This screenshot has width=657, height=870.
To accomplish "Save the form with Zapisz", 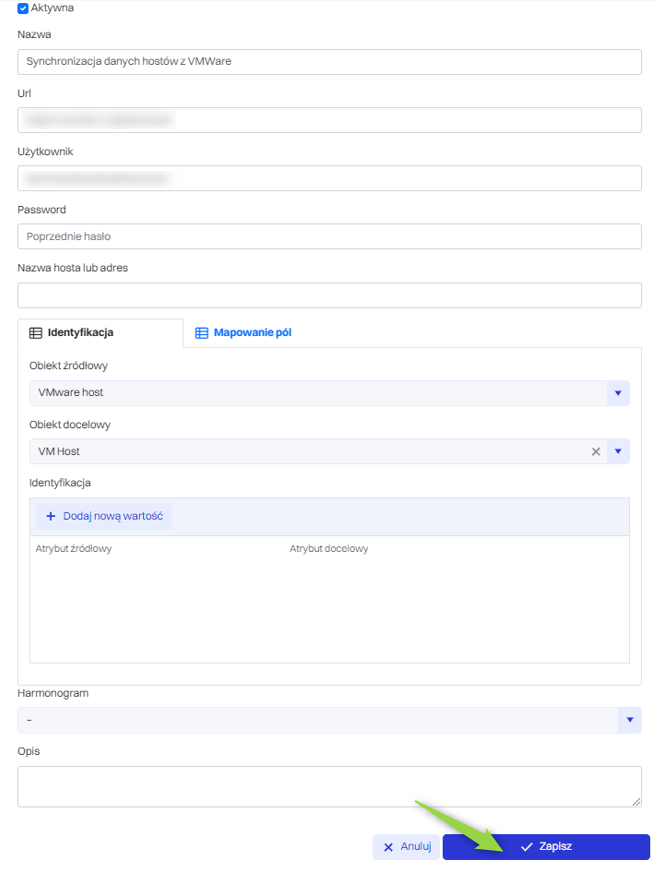I will [x=546, y=847].
